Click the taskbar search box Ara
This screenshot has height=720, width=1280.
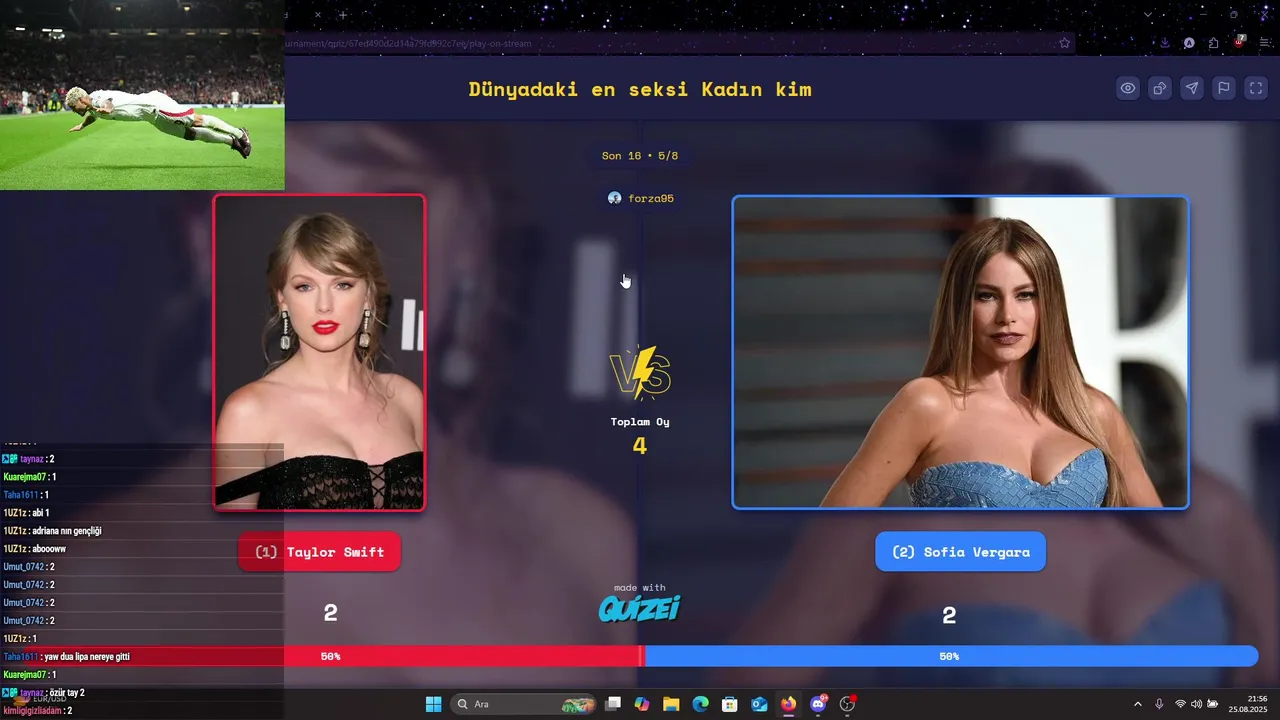[x=524, y=704]
